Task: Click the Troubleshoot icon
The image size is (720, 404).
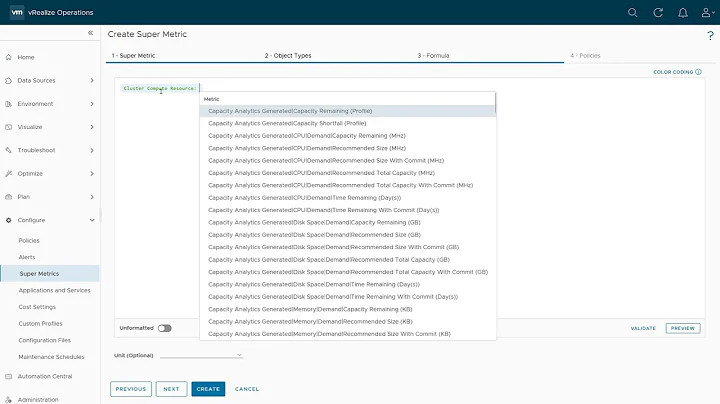Action: (8, 150)
